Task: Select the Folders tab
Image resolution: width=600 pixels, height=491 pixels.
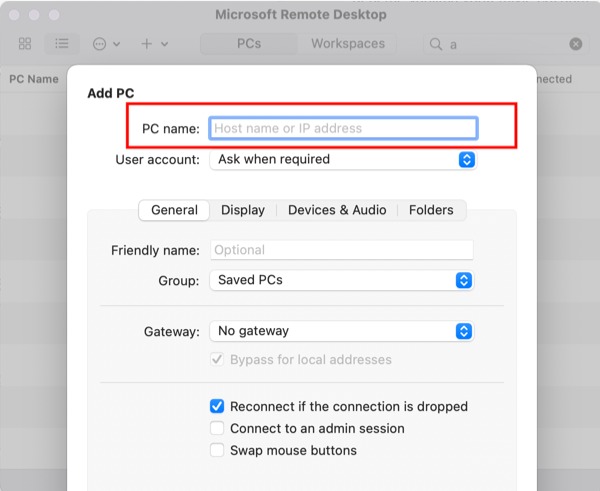Action: (x=431, y=210)
